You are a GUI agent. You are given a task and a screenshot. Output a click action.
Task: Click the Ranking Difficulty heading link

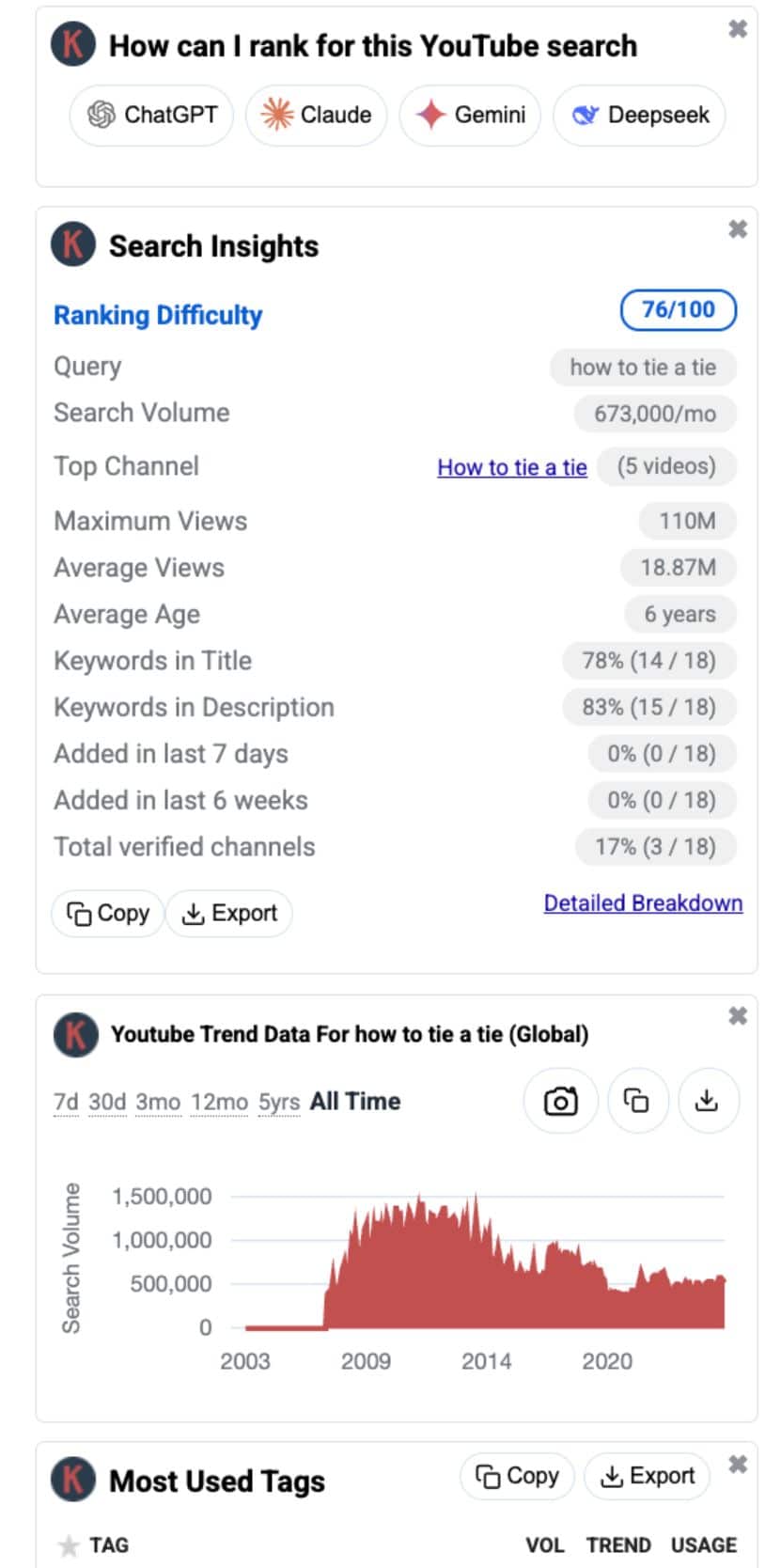158,315
